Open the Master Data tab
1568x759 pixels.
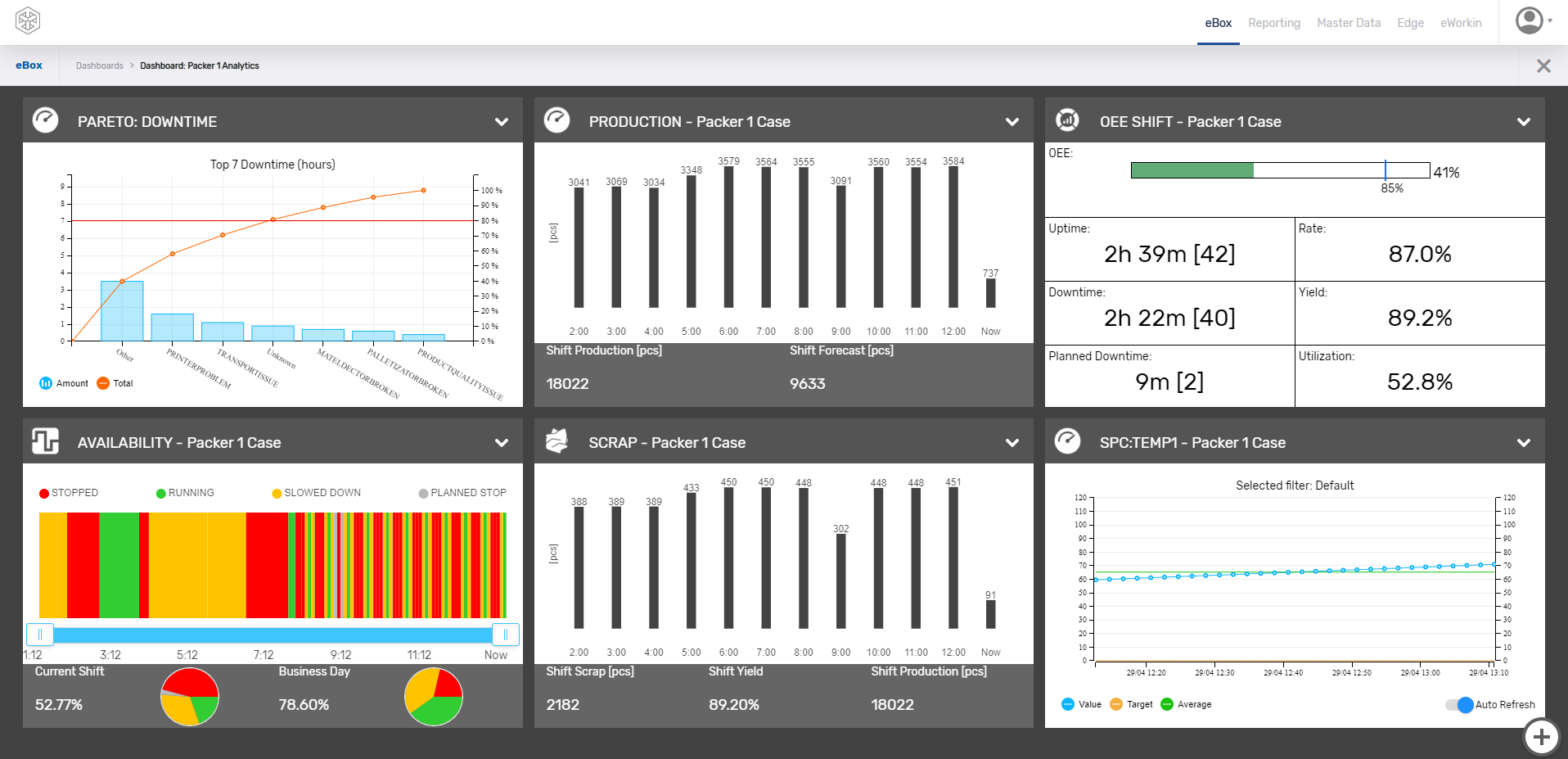click(x=1348, y=23)
